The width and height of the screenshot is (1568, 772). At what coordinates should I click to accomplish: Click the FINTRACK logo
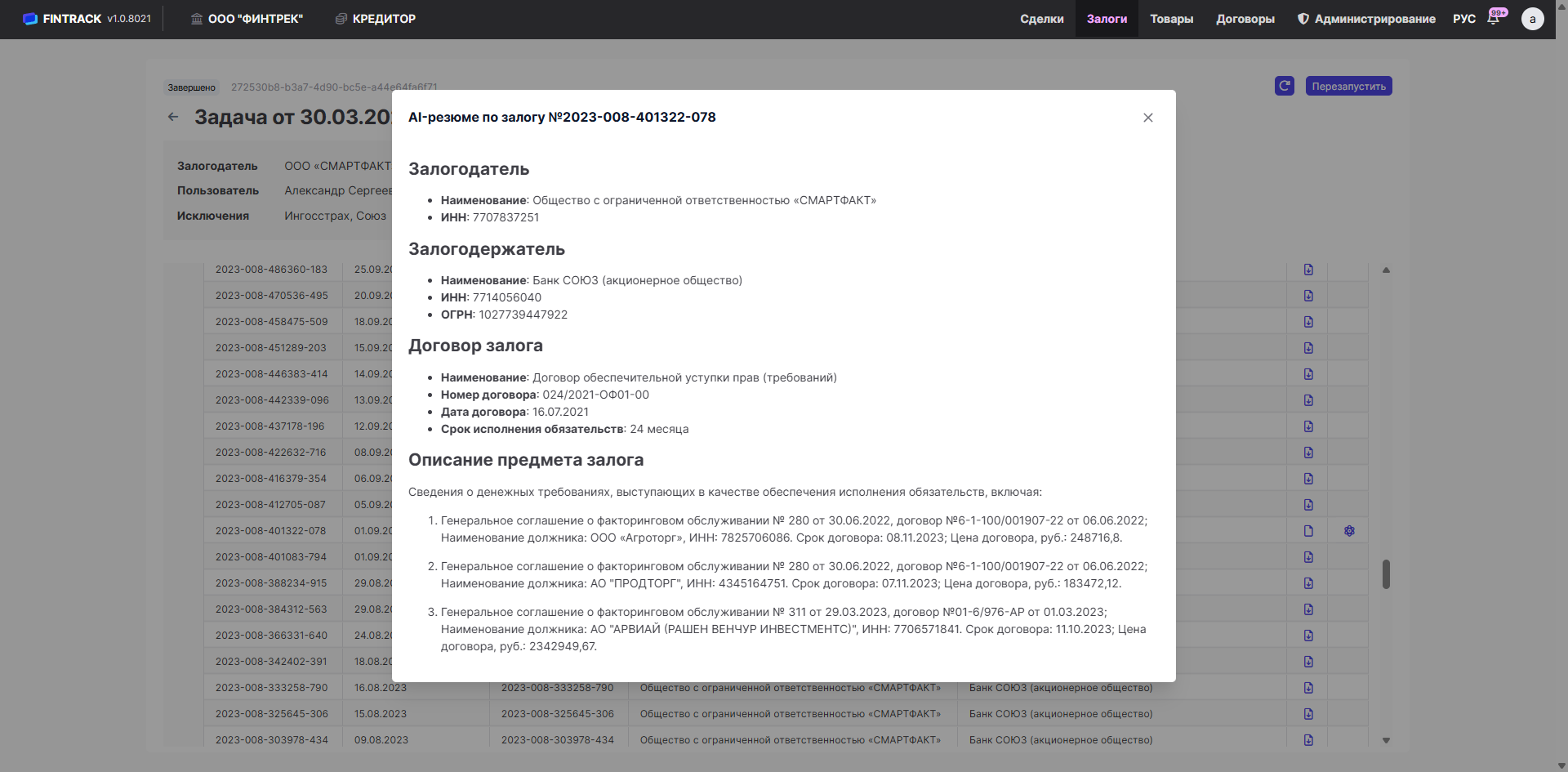[x=63, y=19]
